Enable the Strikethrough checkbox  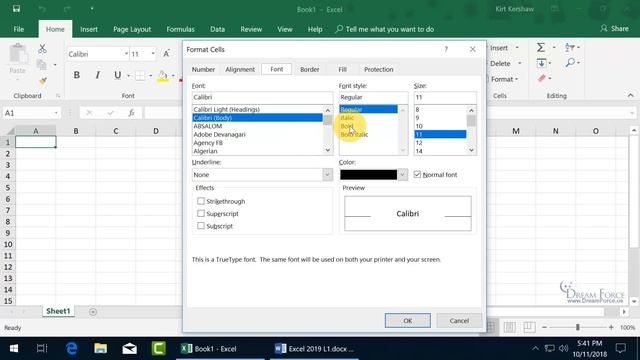click(201, 201)
